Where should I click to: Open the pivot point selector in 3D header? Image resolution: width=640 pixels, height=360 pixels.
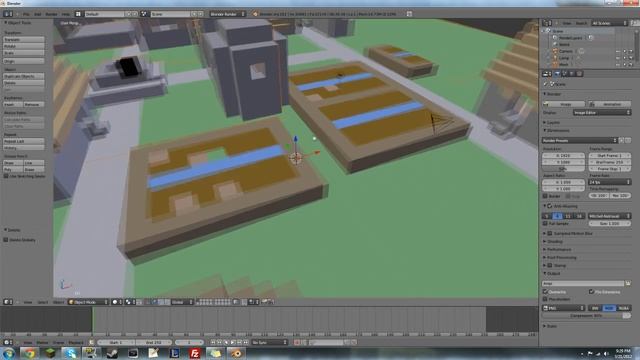tap(130, 302)
